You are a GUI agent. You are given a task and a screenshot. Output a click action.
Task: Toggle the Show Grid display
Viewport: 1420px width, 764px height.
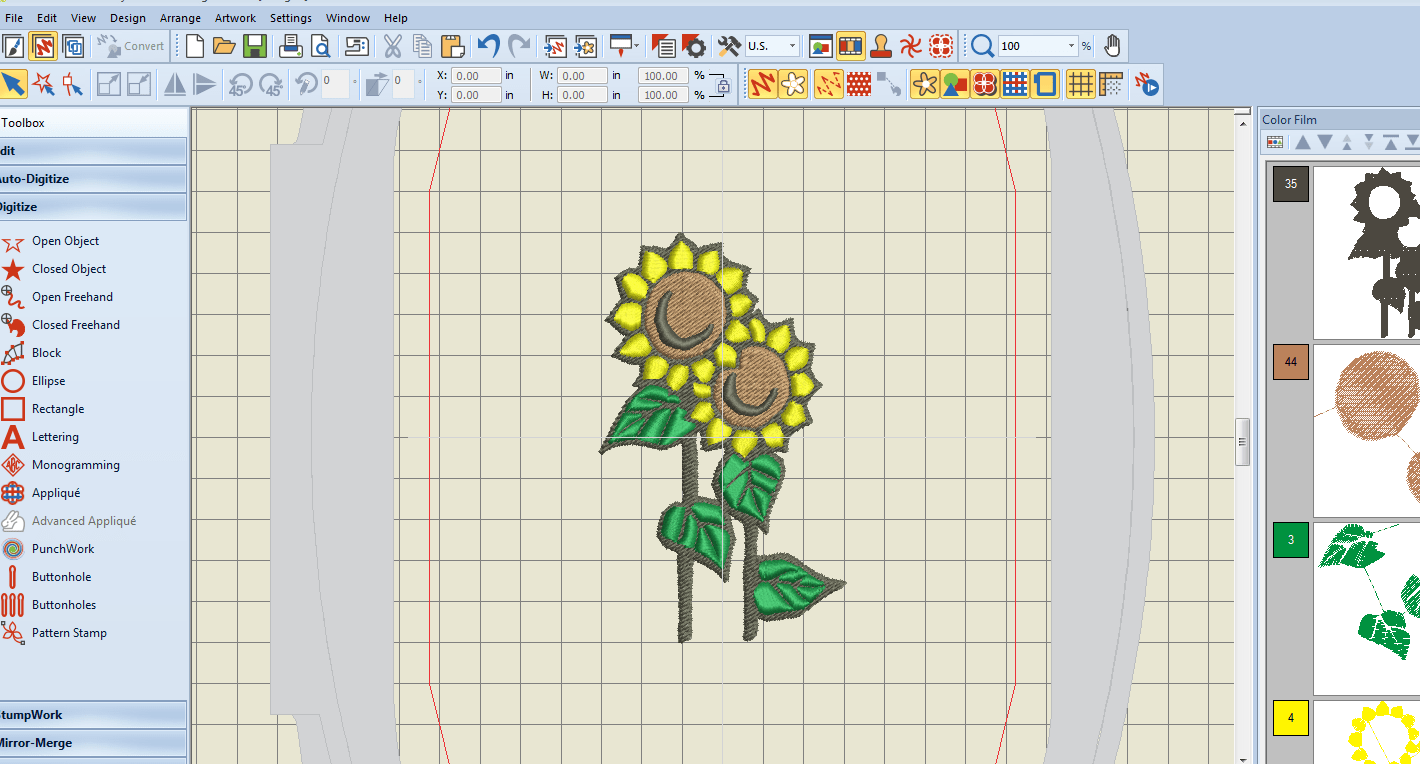[1080, 84]
